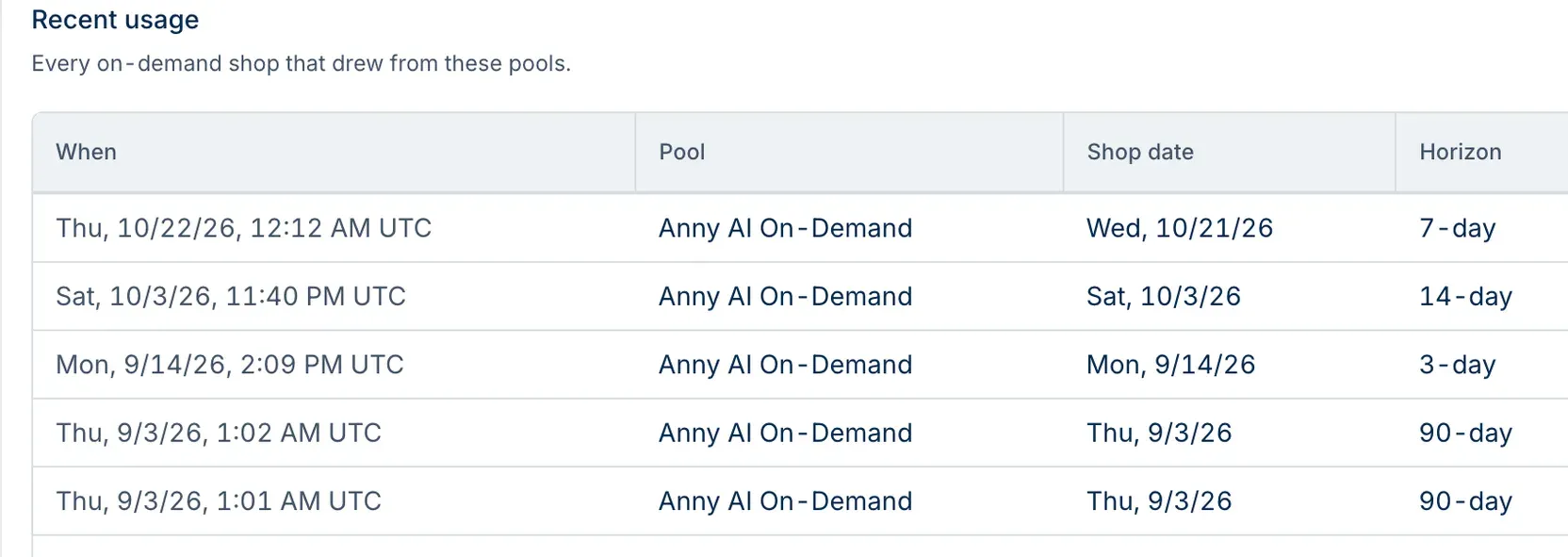
Task: Click the shop date "Sat, 10/3/26"
Action: tap(1164, 296)
